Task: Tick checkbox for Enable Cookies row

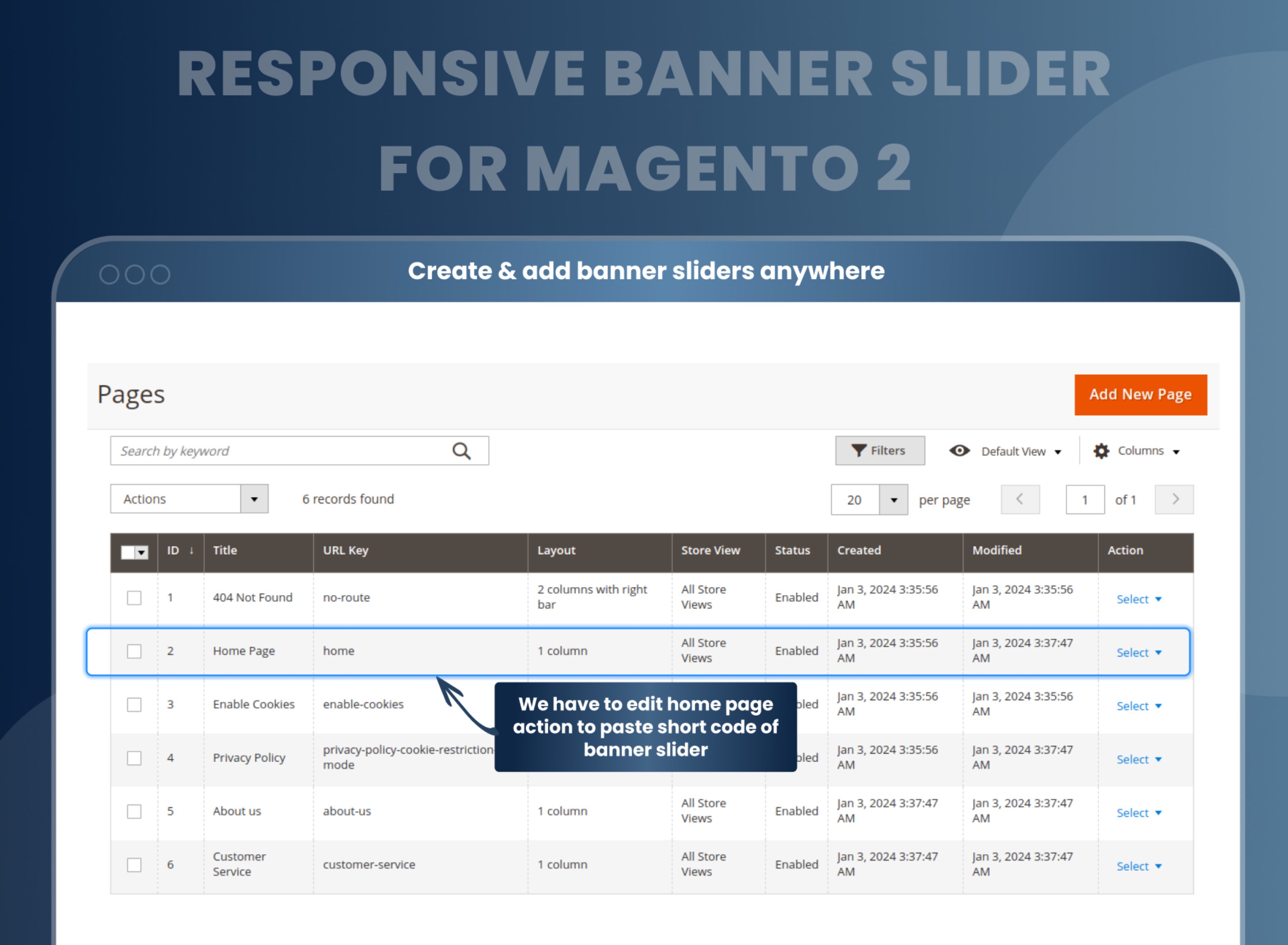Action: pos(135,705)
